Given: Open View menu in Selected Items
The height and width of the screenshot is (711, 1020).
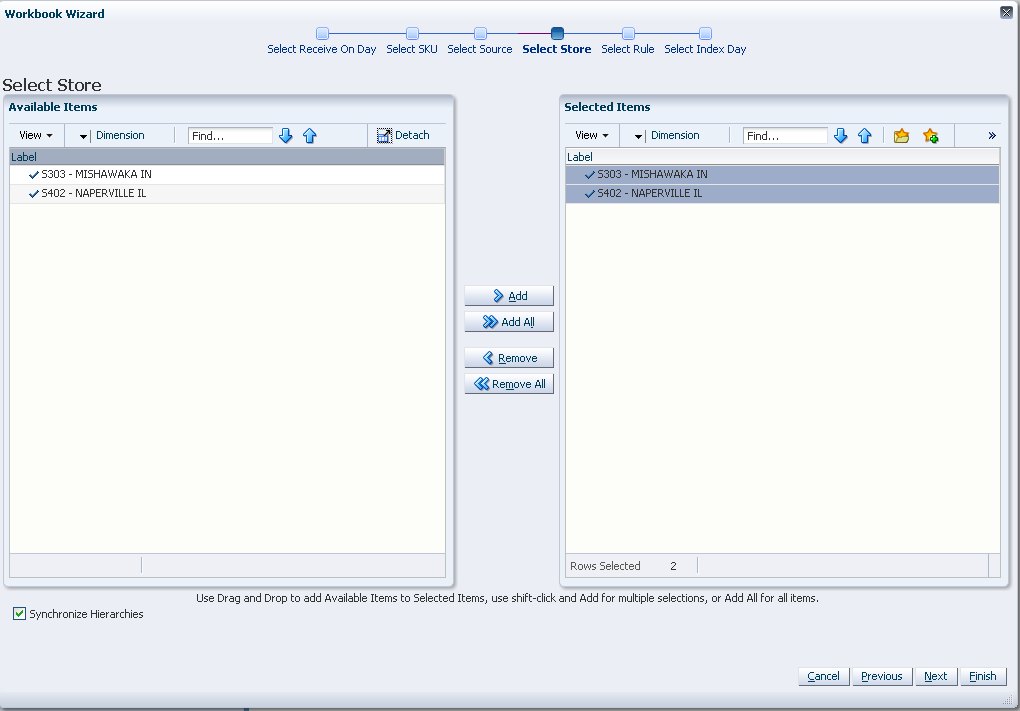Looking at the screenshot, I should click(x=592, y=135).
